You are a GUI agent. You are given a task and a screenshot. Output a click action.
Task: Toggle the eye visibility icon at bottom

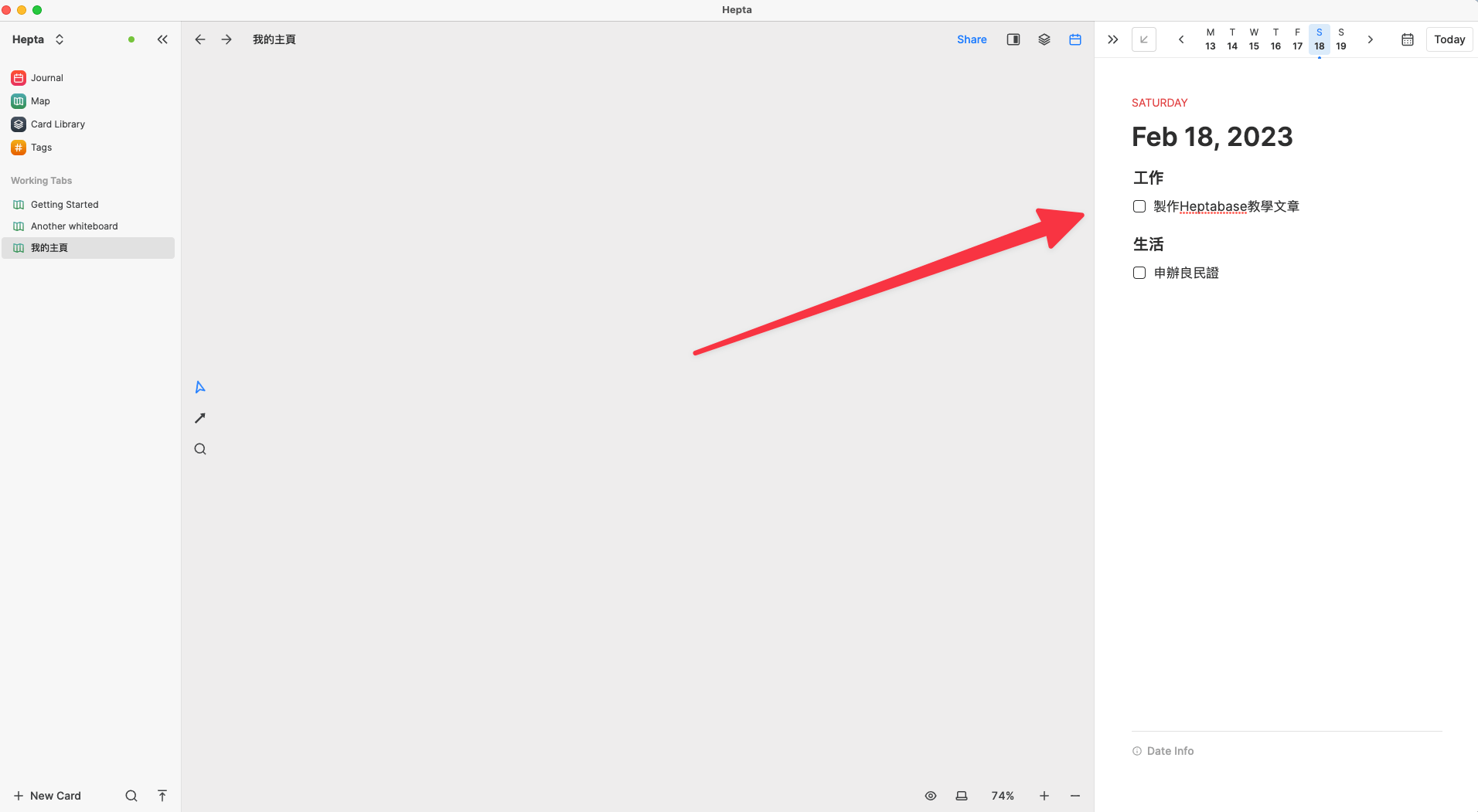(931, 796)
